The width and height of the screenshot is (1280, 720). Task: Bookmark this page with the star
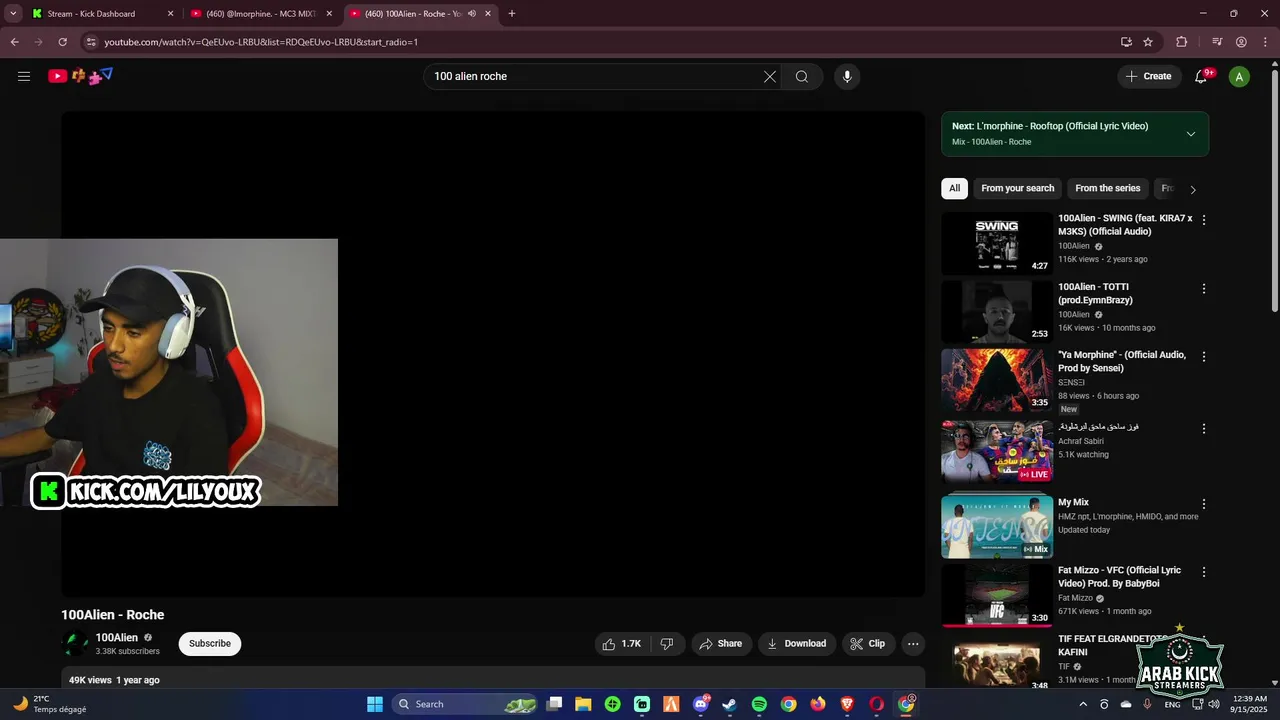(1148, 42)
